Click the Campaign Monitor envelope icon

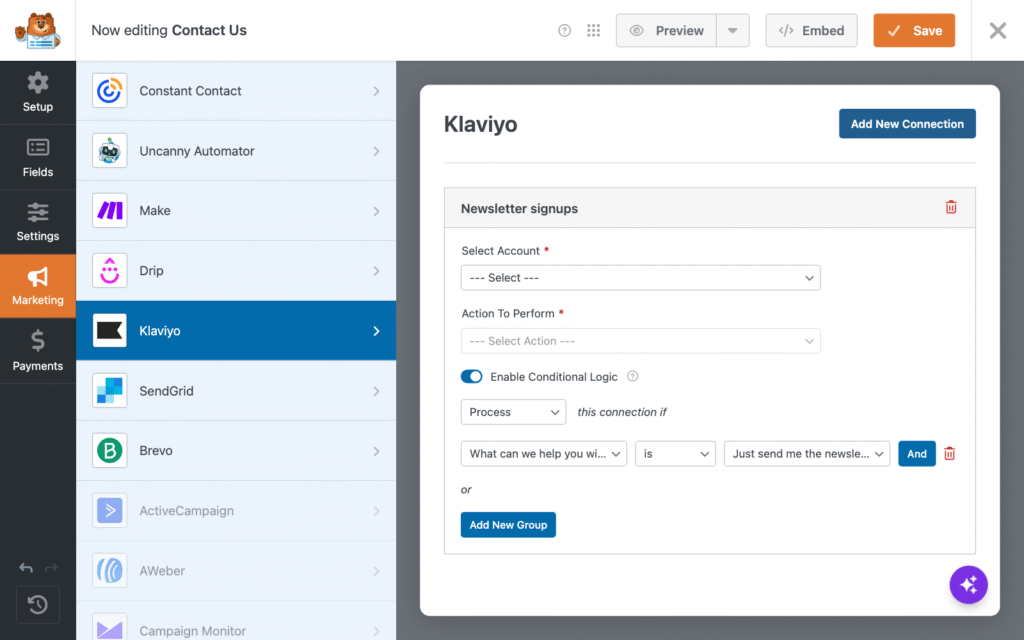(x=110, y=628)
